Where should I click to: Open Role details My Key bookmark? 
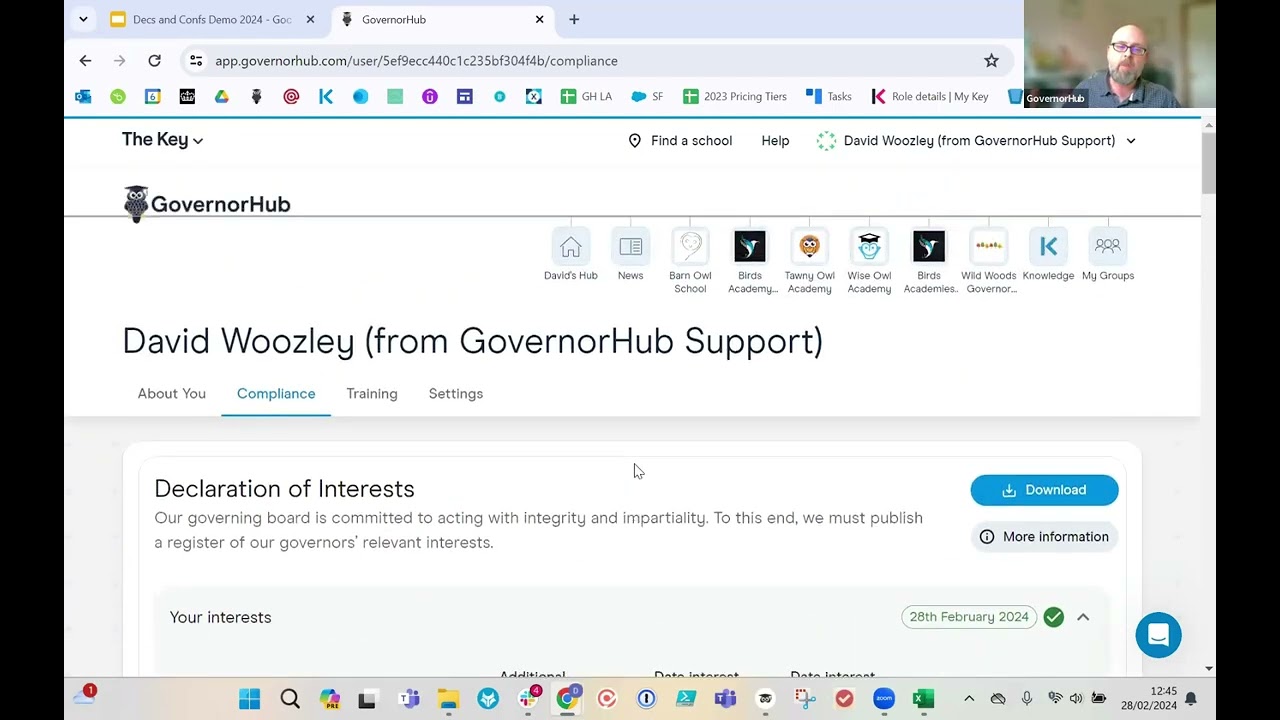(930, 96)
